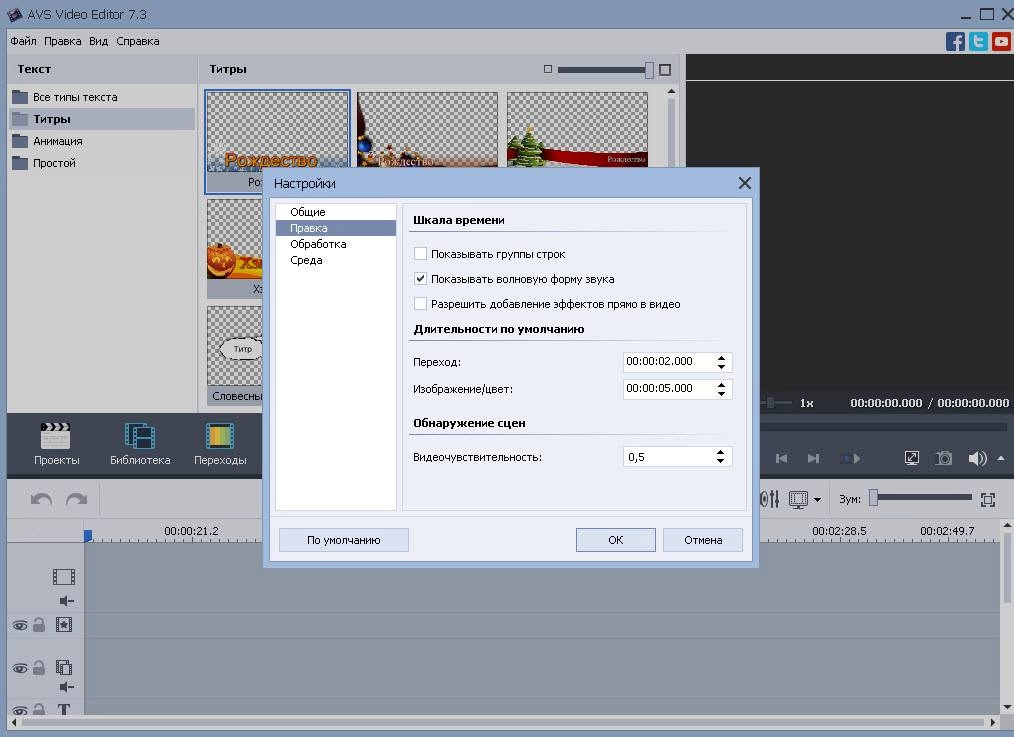Undo last action arrow

click(x=41, y=499)
